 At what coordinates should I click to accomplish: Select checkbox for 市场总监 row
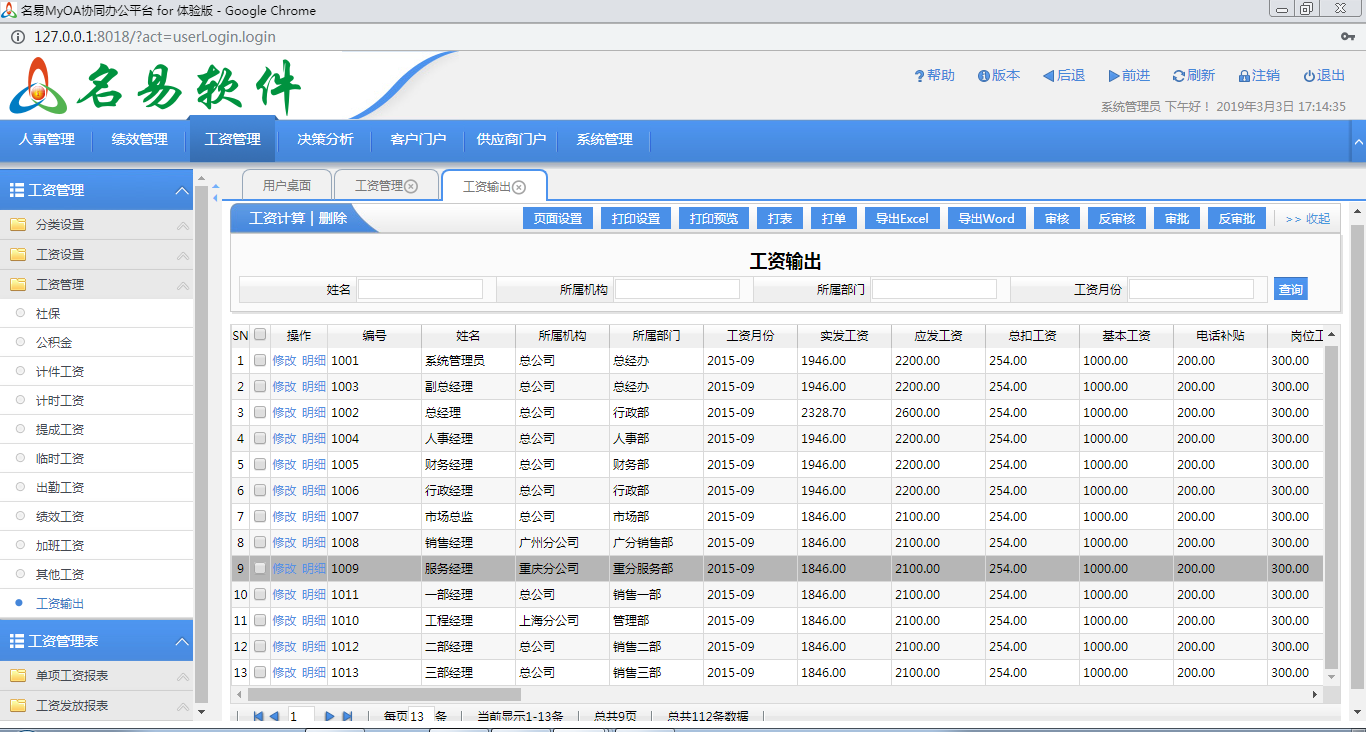click(x=260, y=516)
